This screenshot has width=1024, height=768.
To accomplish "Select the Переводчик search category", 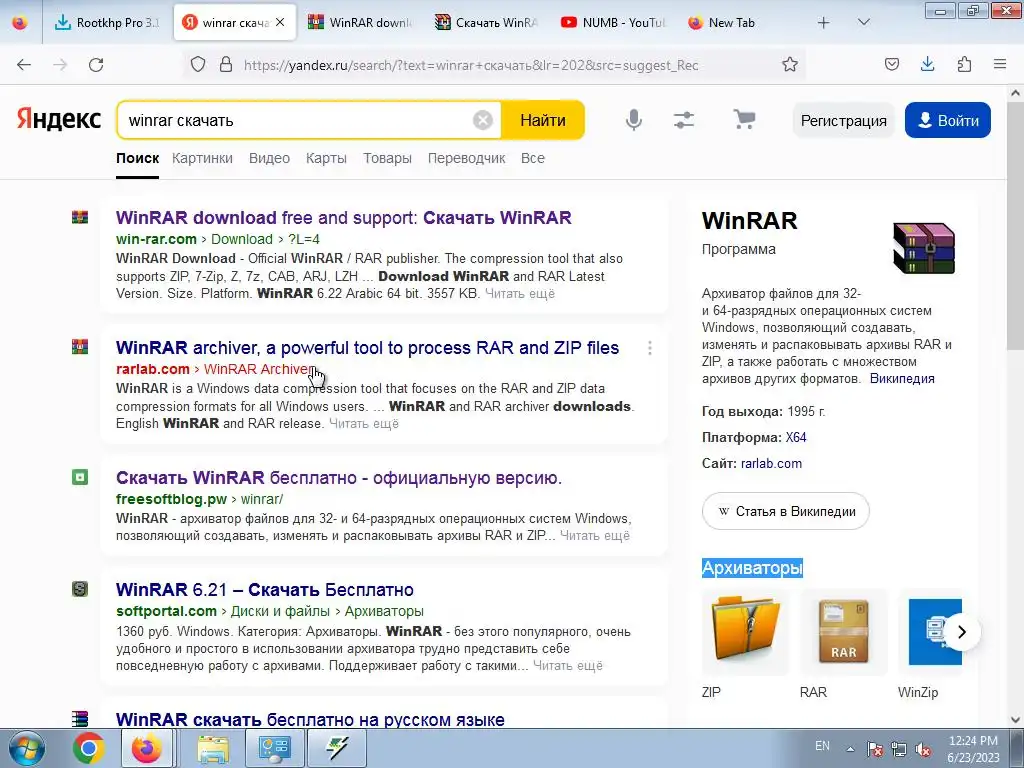I will pyautogui.click(x=466, y=158).
